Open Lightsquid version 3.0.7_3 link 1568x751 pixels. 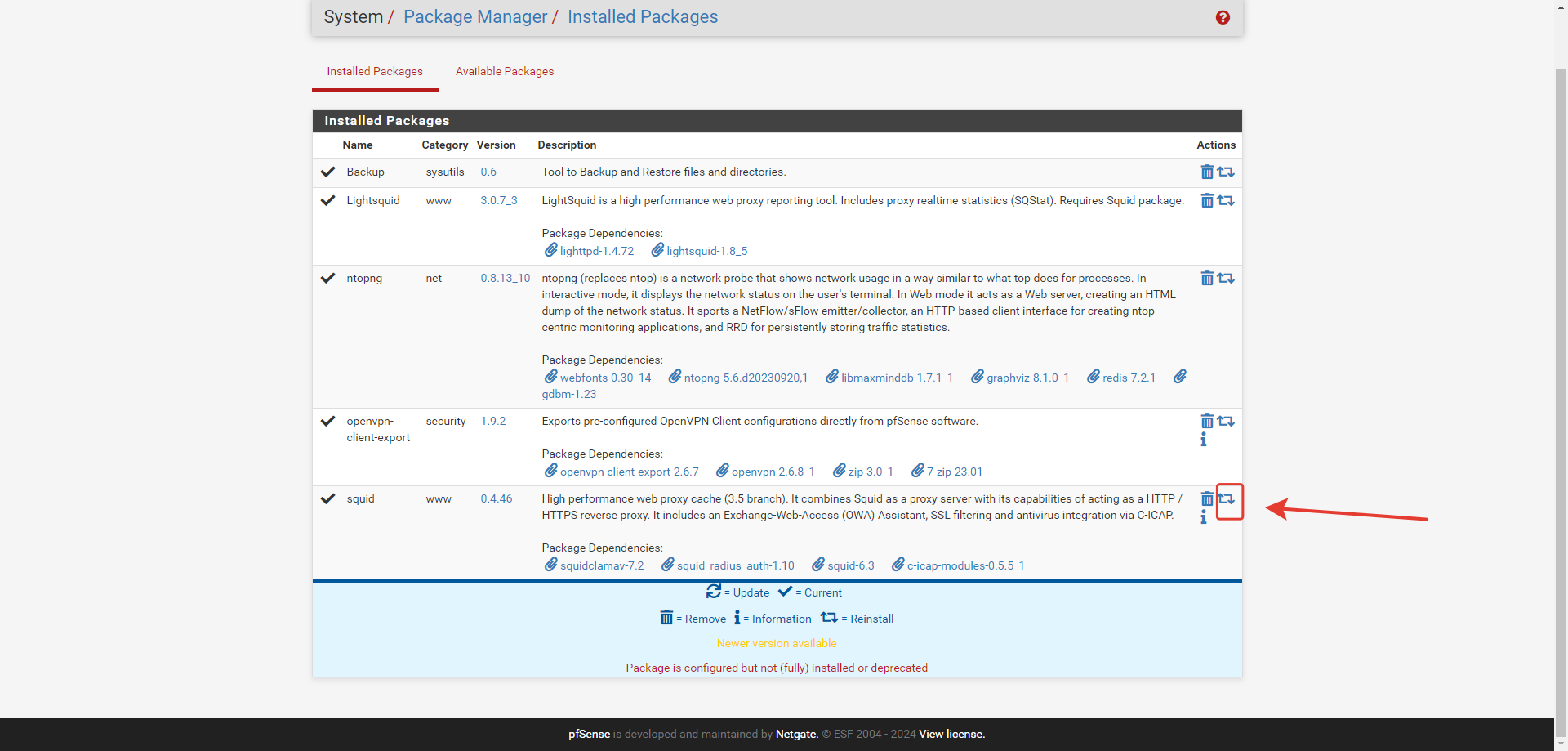499,200
